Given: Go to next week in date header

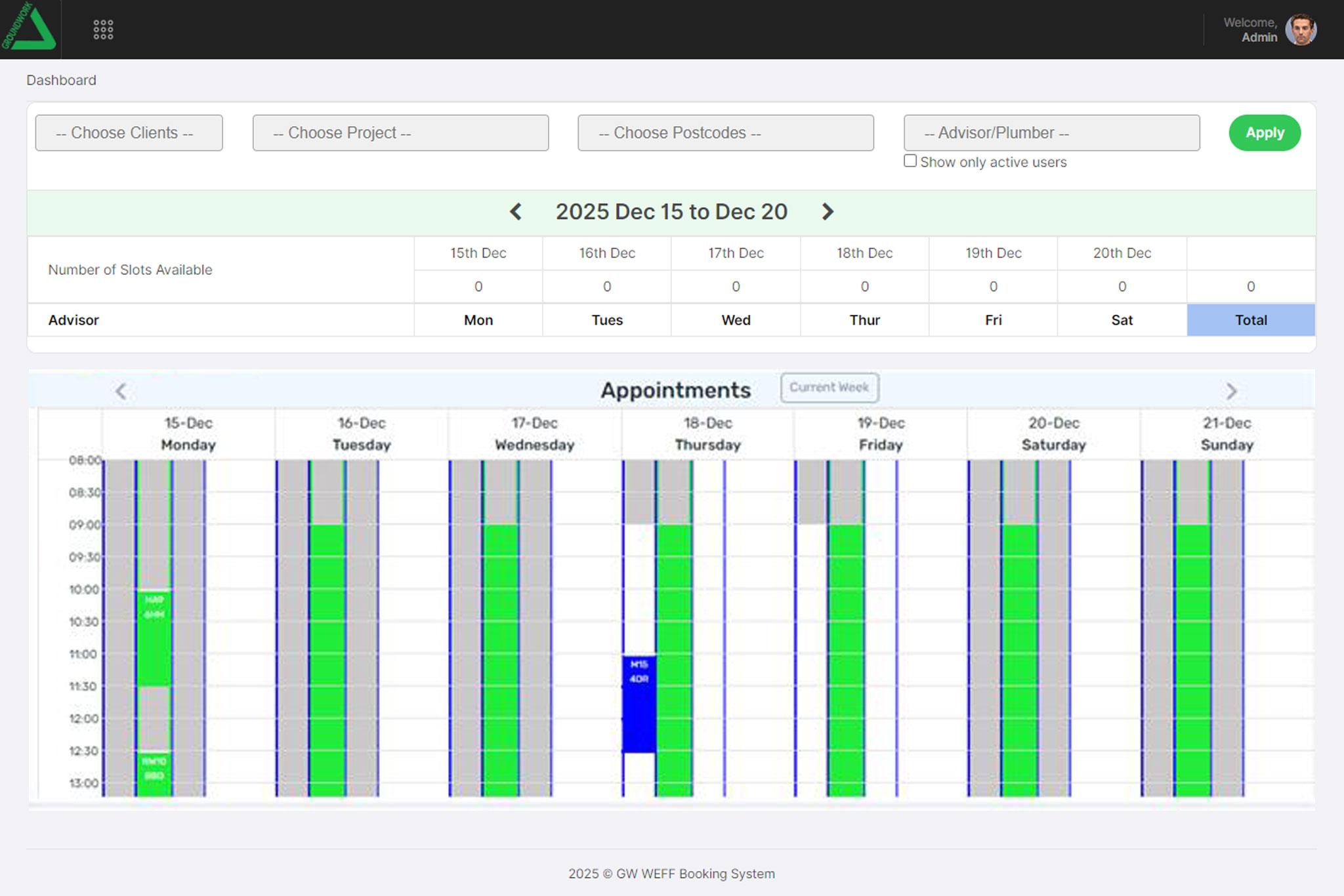Looking at the screenshot, I should tap(828, 212).
